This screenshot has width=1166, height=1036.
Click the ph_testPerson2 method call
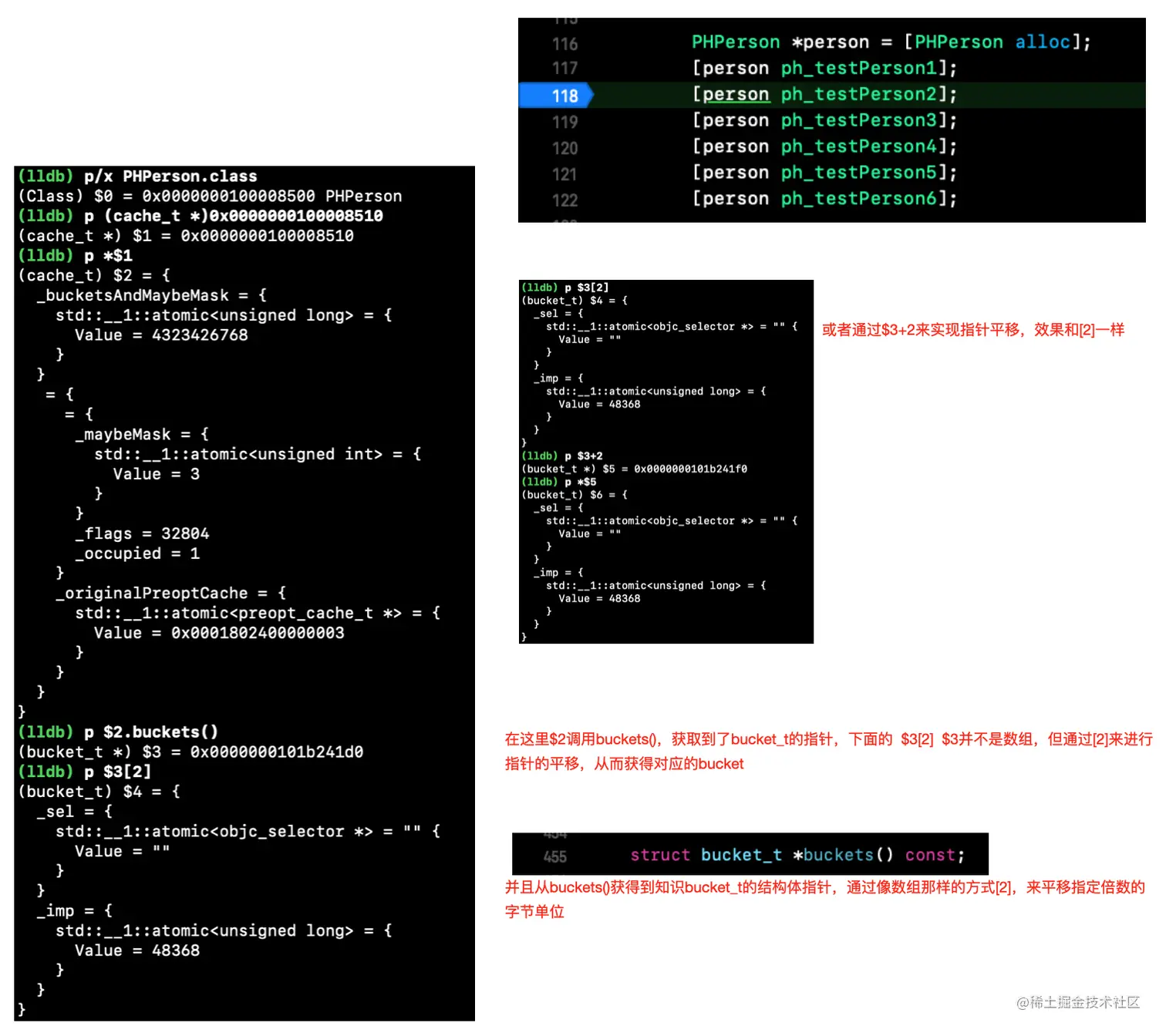(859, 95)
